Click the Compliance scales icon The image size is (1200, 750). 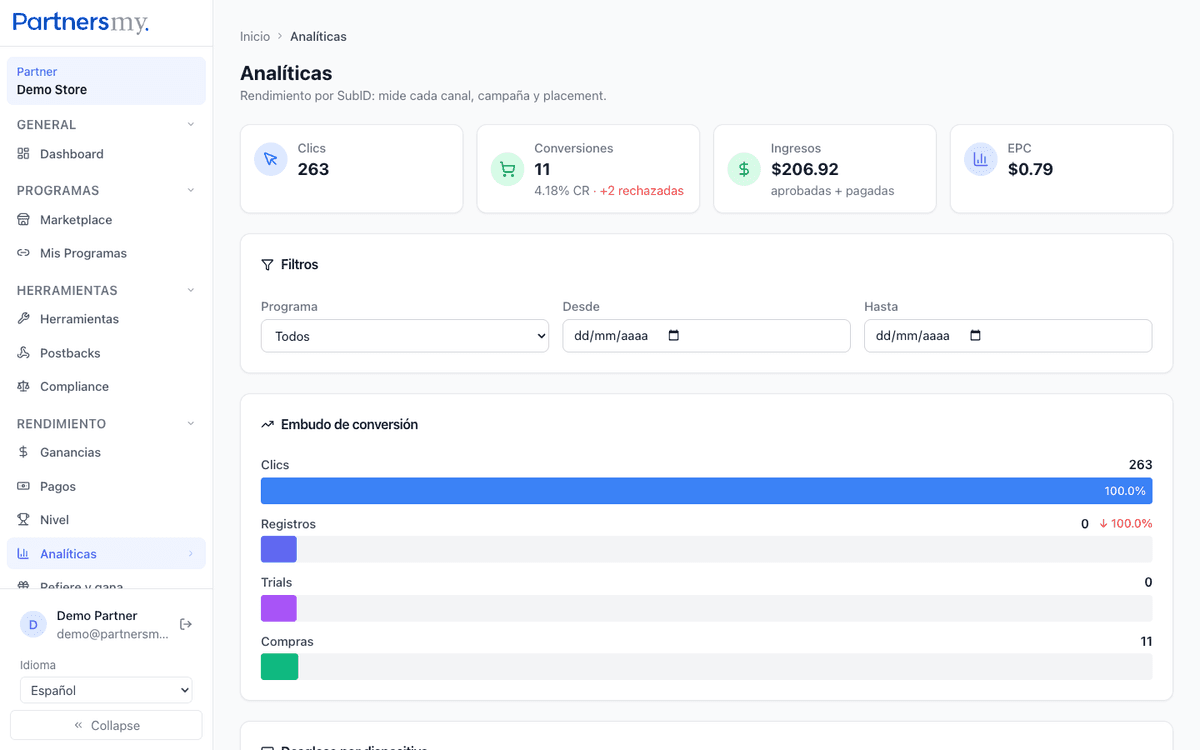pos(24,386)
